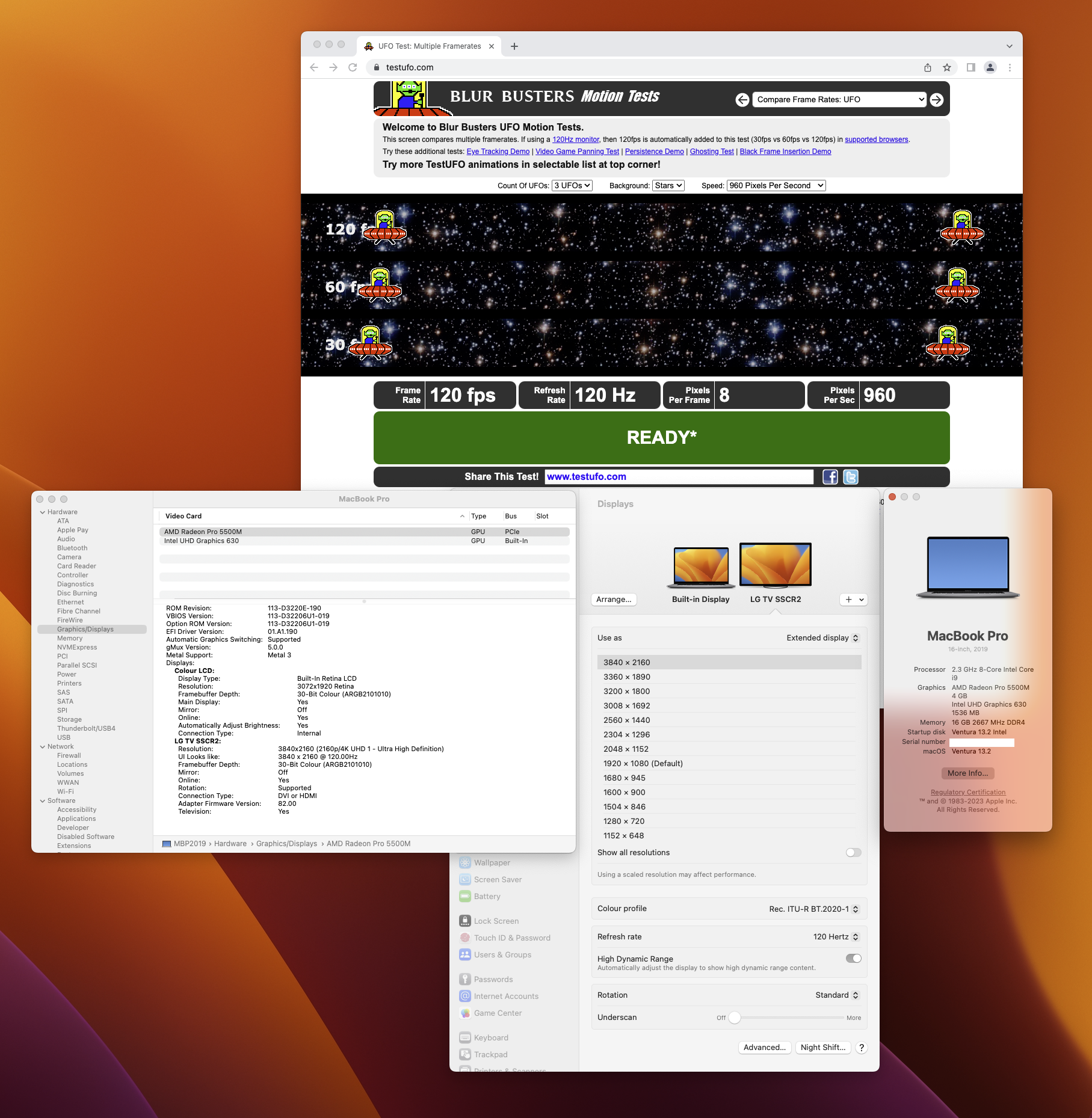1092x1118 pixels.
Task: Click the browser back arrow
Action: click(314, 67)
